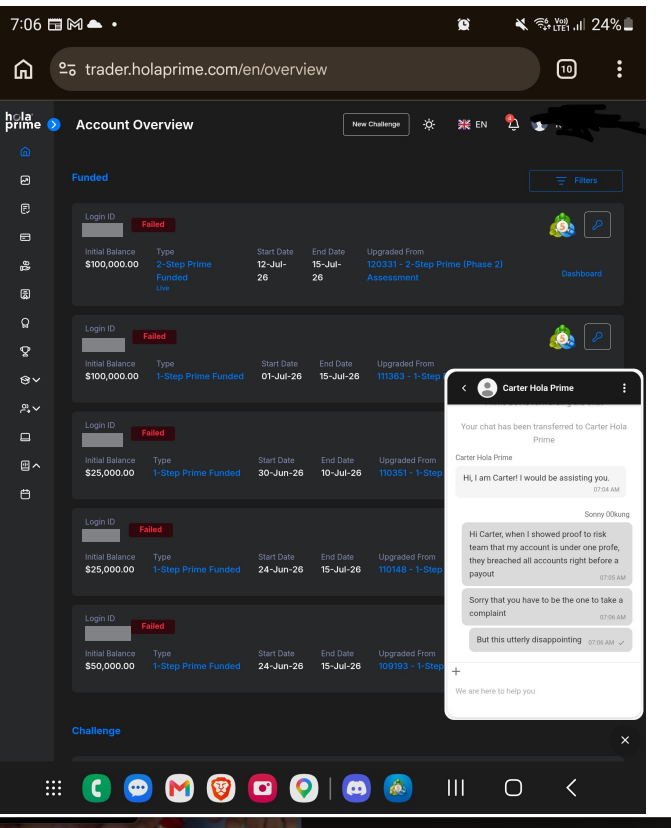Open the Messages app in dock
Viewport: 671px width, 828px height.
click(138, 788)
